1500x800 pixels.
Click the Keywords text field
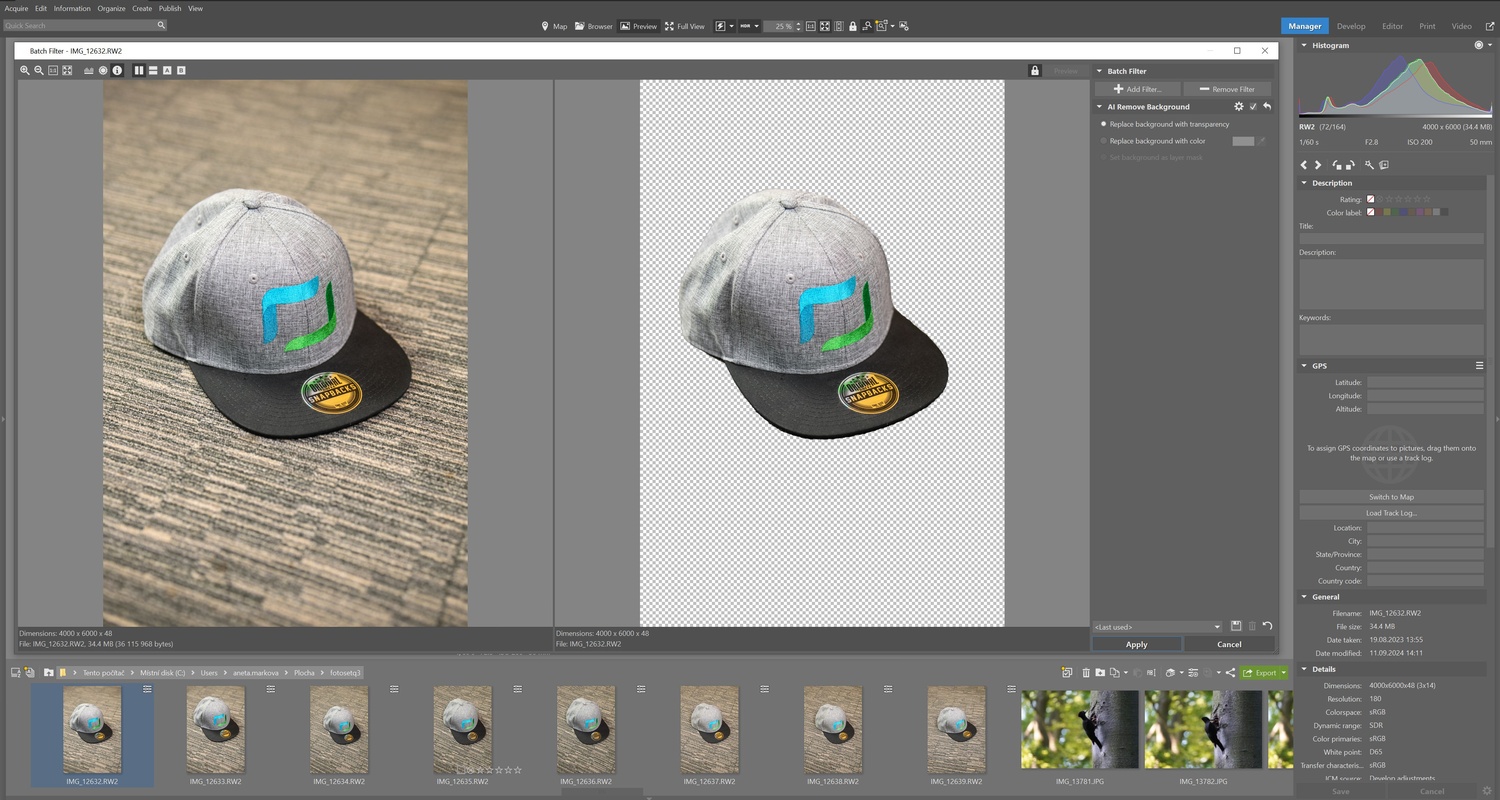pyautogui.click(x=1391, y=339)
